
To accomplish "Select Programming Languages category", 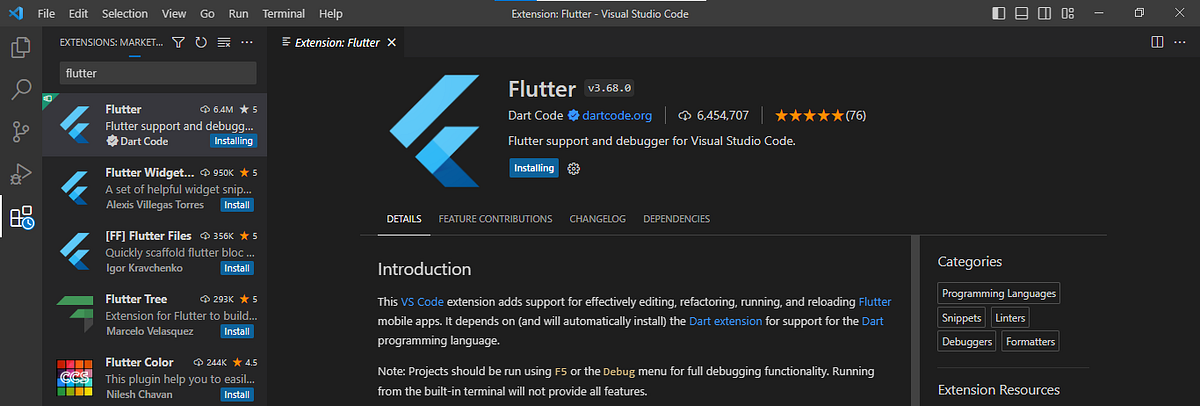I will (x=998, y=293).
